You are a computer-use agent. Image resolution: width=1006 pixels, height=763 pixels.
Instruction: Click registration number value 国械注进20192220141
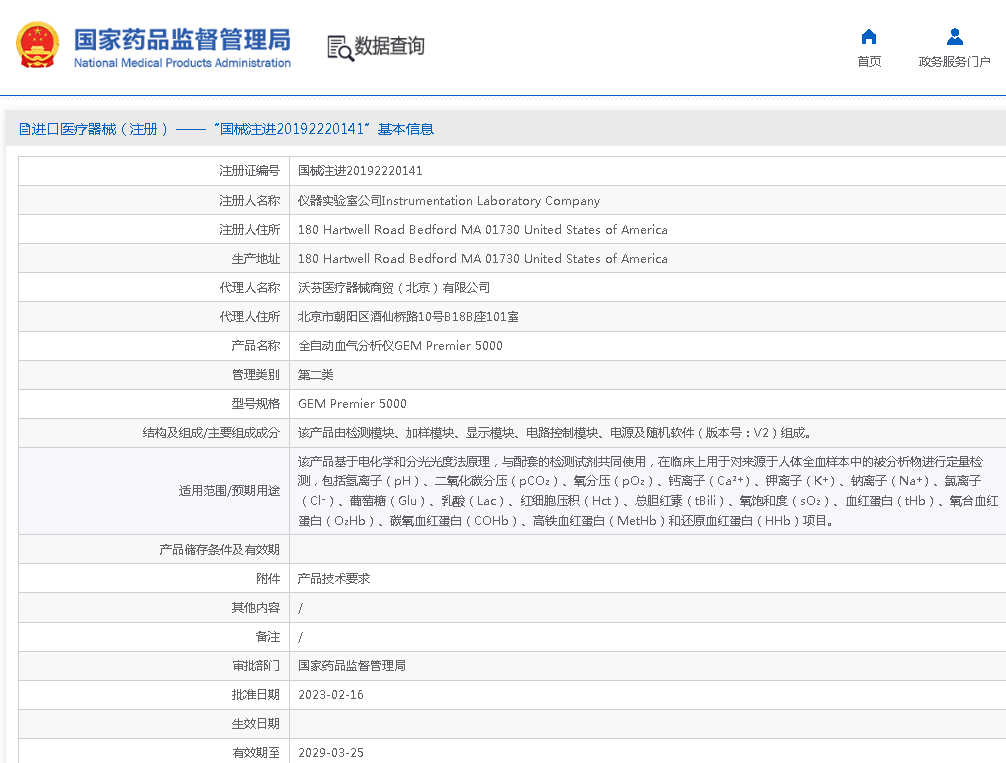tap(360, 171)
